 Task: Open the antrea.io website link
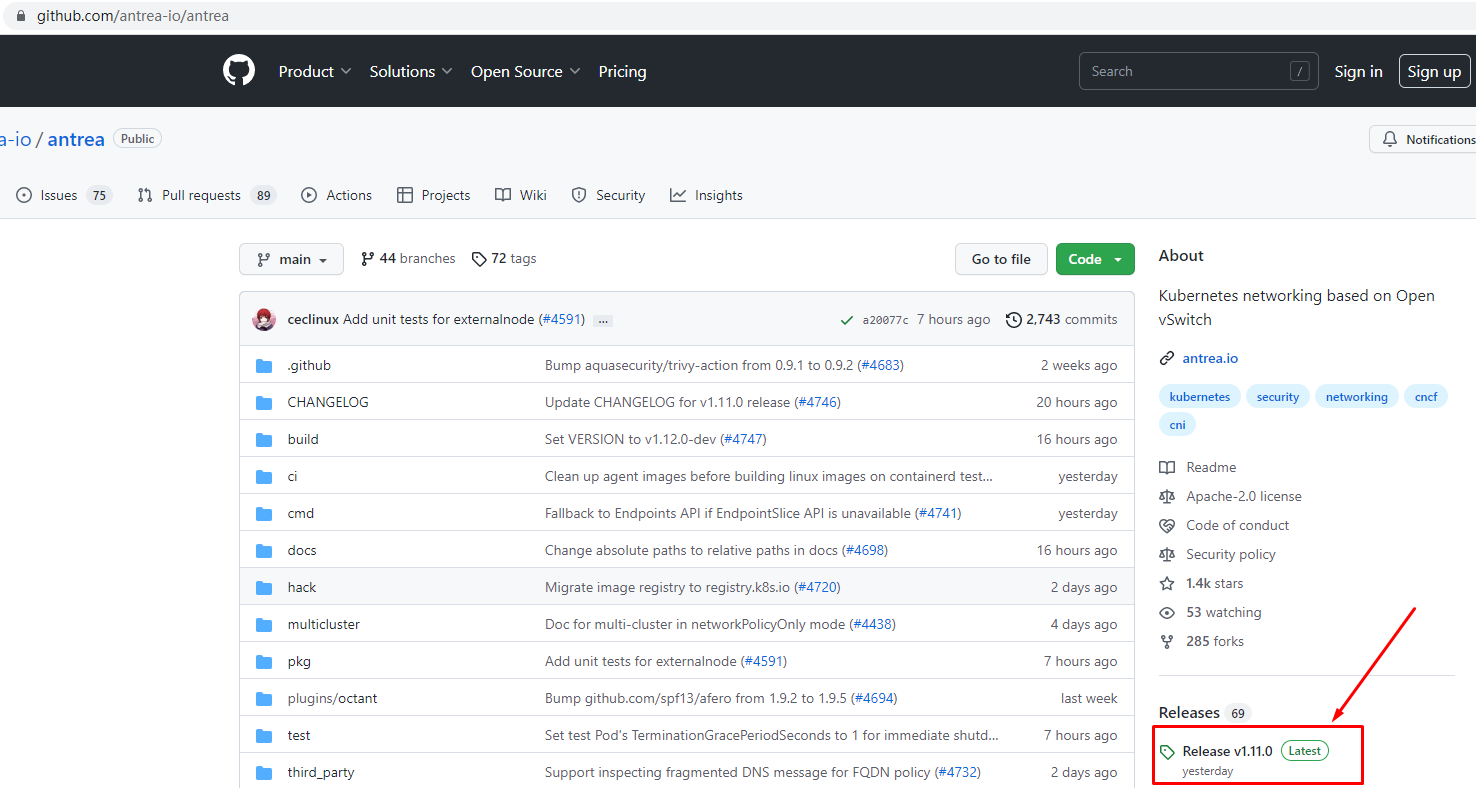1210,358
